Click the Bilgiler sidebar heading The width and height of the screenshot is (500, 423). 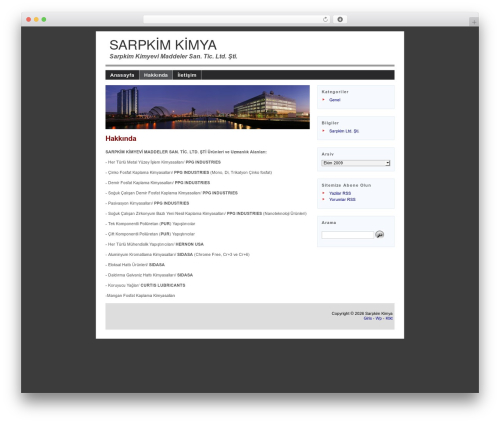(330, 123)
